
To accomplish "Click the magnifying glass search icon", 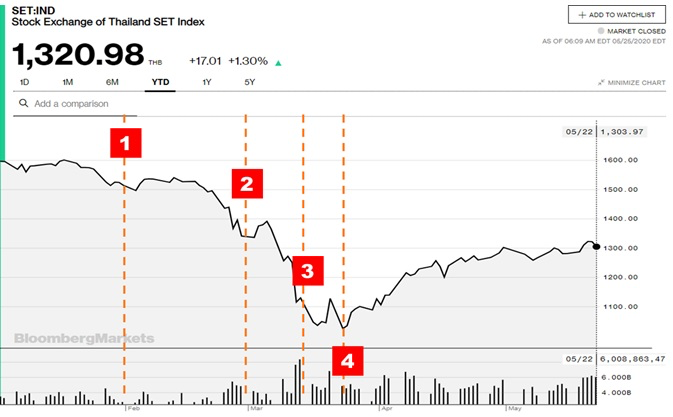I will (x=24, y=103).
